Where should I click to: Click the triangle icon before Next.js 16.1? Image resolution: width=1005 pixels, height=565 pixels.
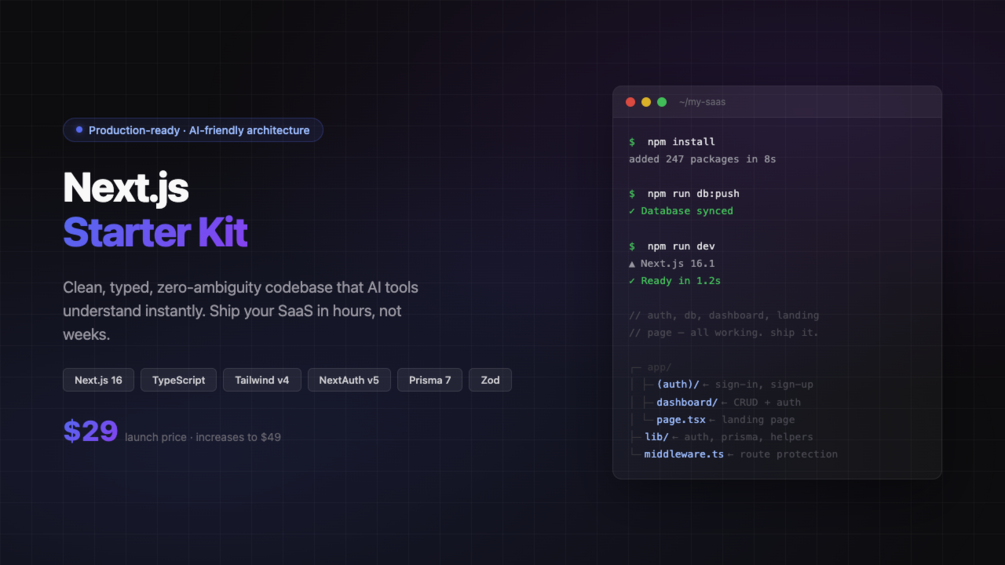[x=632, y=264]
